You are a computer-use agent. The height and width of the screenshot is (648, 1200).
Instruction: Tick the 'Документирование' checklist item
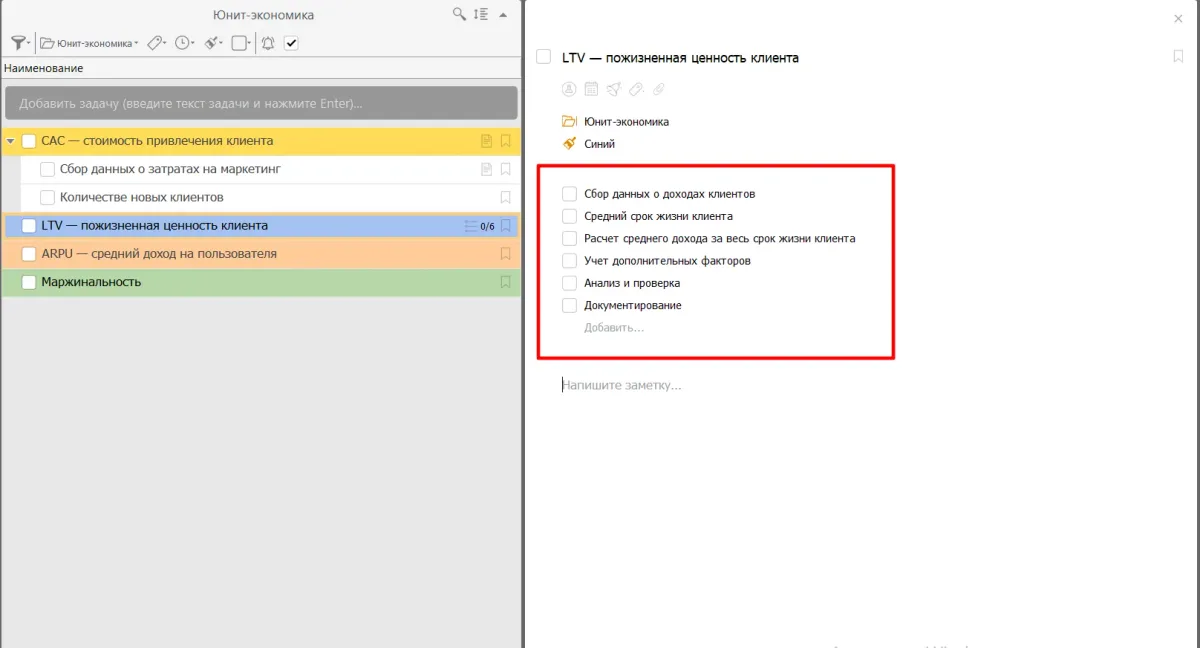569,305
